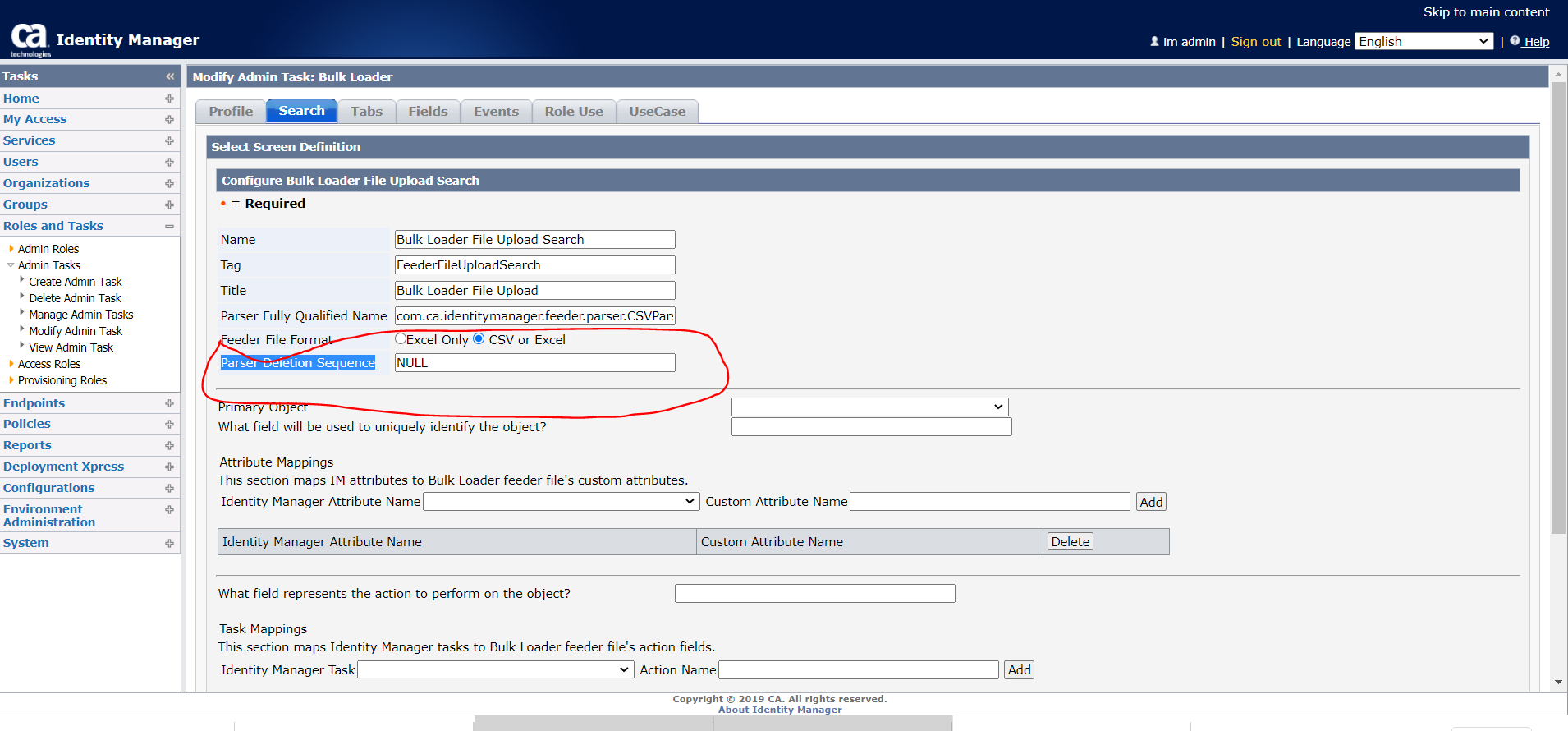Expand the Deployment Xpress plus icon
Viewport: 1568px width, 731px height.
(x=169, y=467)
